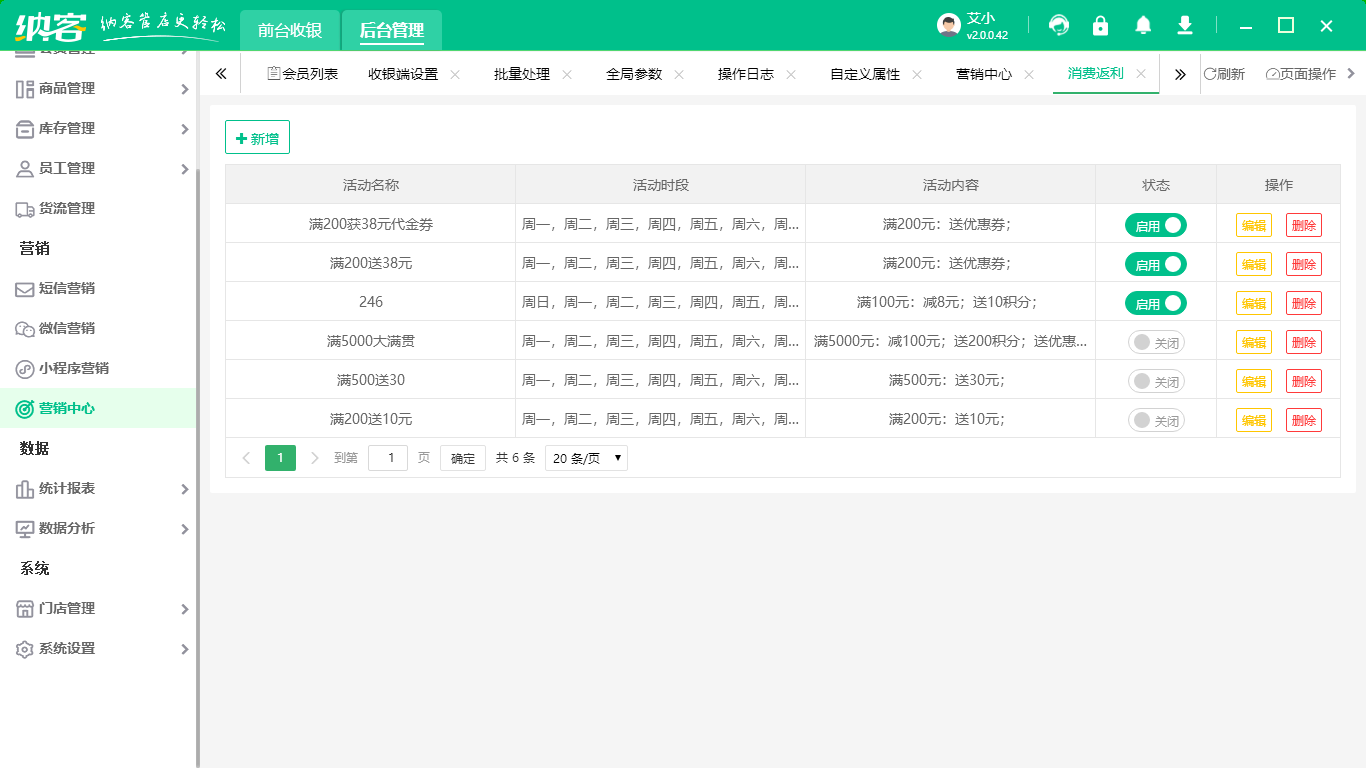Enable the 满5000大满贯 activity toggle
The image size is (1366, 768).
click(1156, 341)
